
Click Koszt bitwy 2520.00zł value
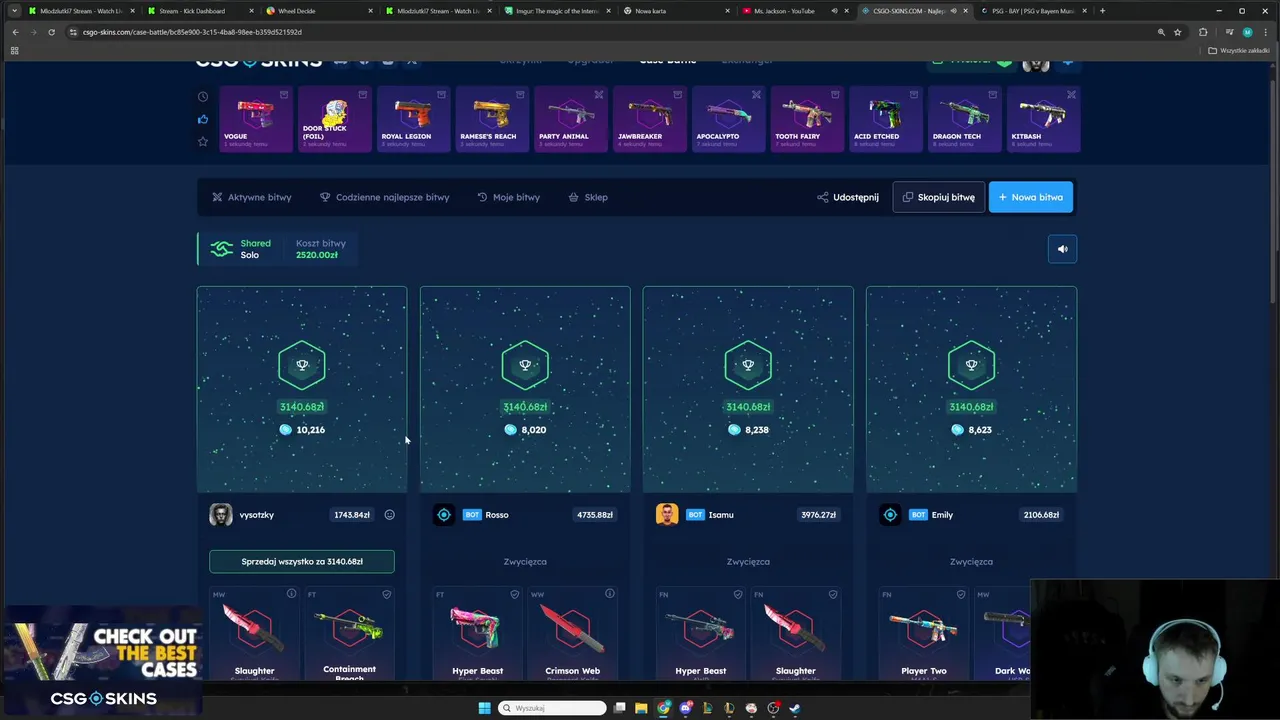(317, 255)
